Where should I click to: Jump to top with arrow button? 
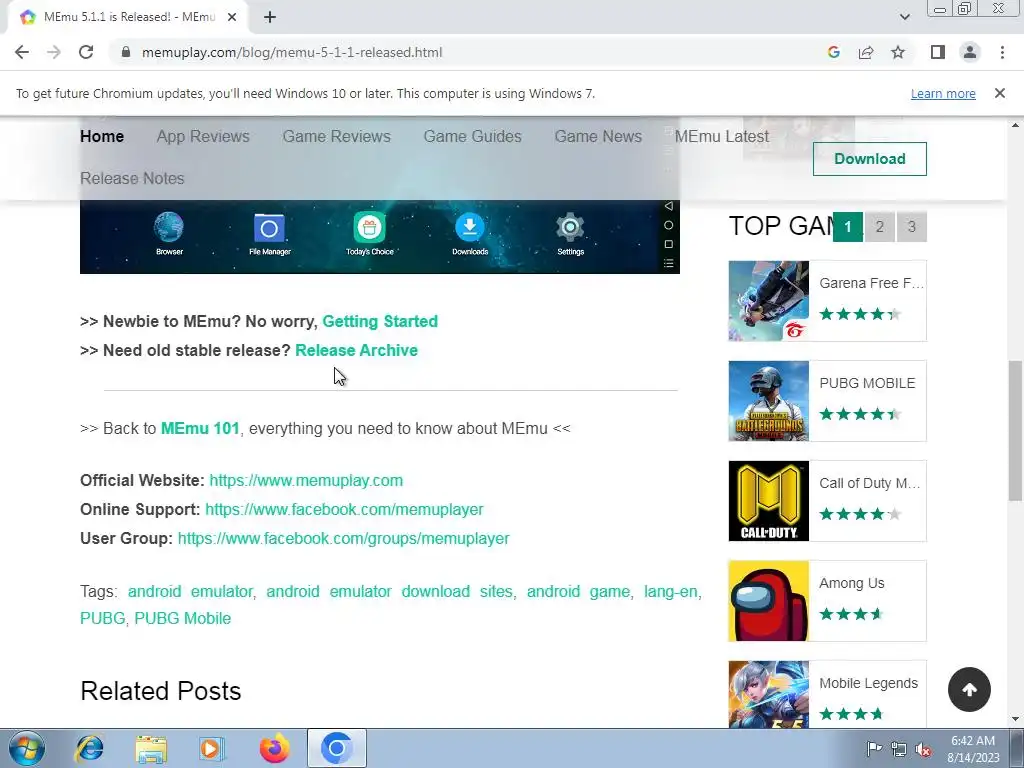pos(969,689)
